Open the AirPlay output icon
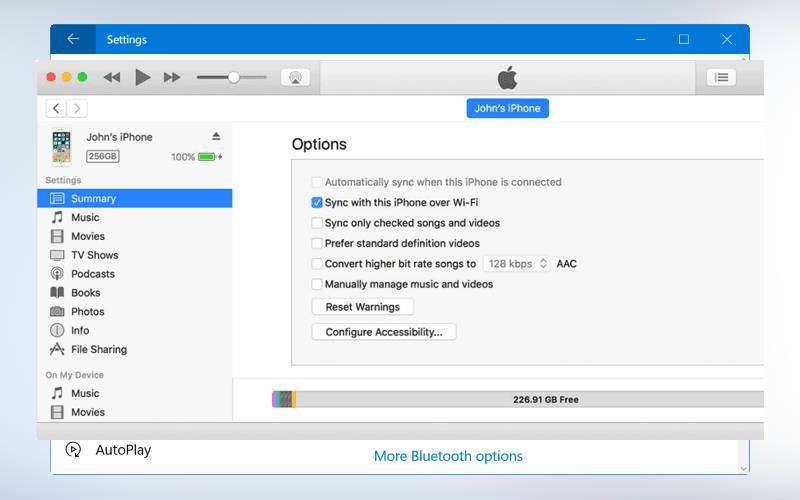This screenshot has width=800, height=500. pyautogui.click(x=295, y=78)
